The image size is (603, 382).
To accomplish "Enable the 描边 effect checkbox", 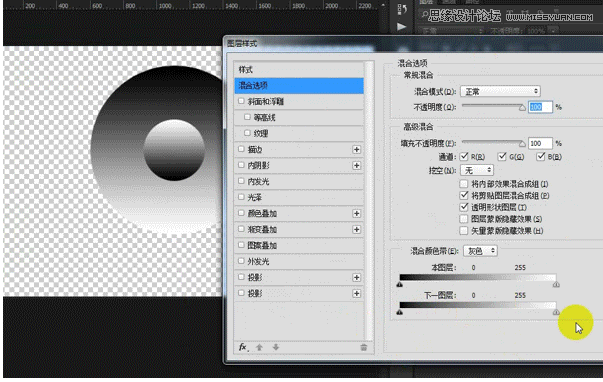I will coord(241,149).
